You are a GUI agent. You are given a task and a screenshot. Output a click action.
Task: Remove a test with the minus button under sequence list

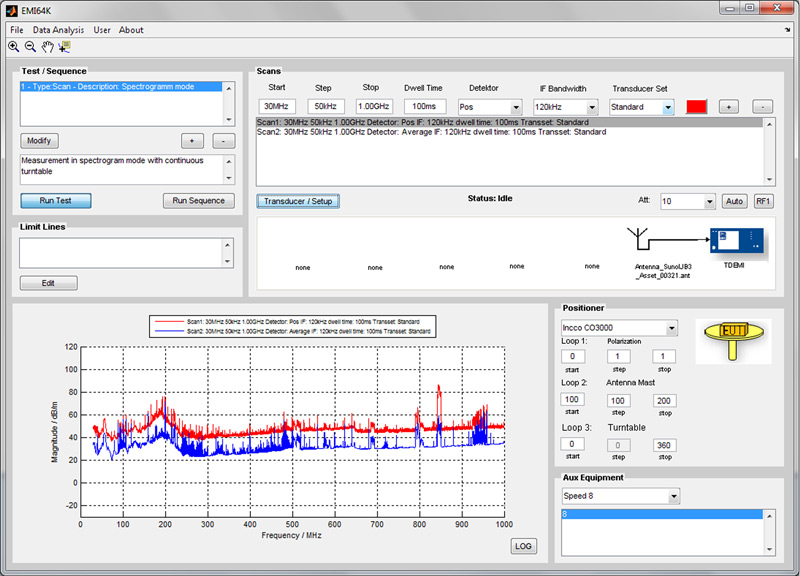(223, 141)
